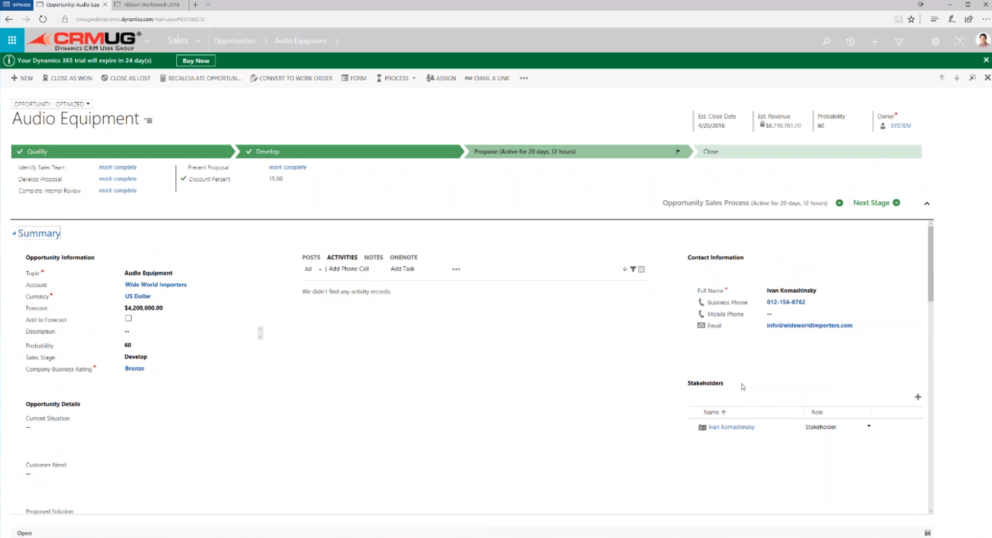
Task: Open the CRMUG logo dropdown chevron
Action: pyautogui.click(x=147, y=41)
